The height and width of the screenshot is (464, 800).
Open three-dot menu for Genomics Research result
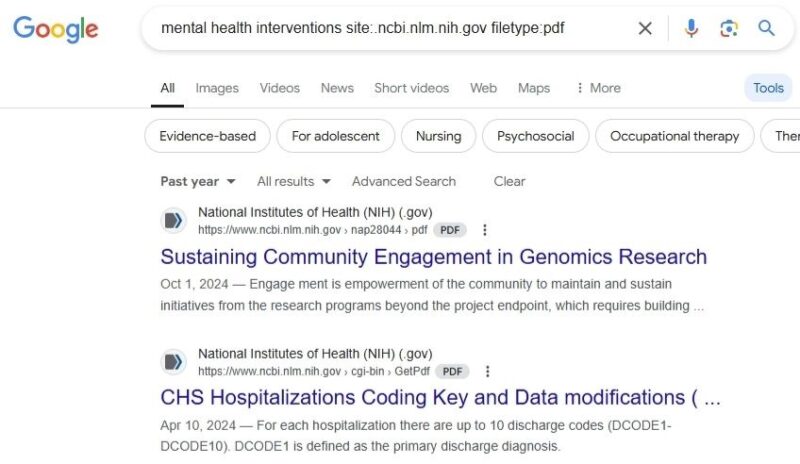point(485,230)
